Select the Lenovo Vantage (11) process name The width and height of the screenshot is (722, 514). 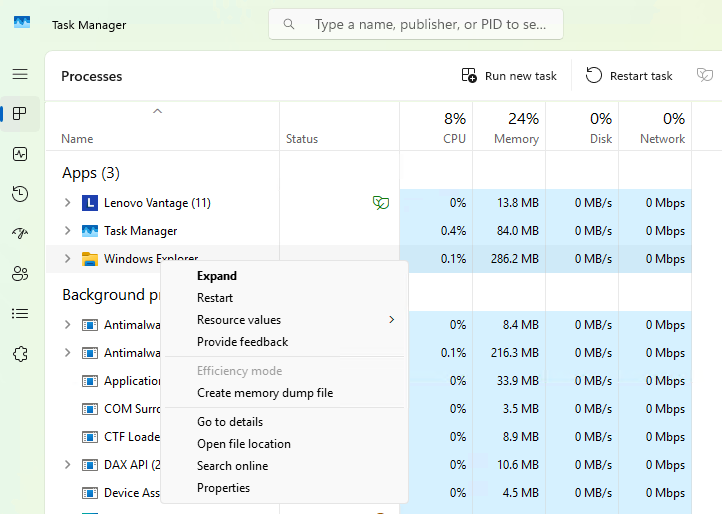pos(157,203)
